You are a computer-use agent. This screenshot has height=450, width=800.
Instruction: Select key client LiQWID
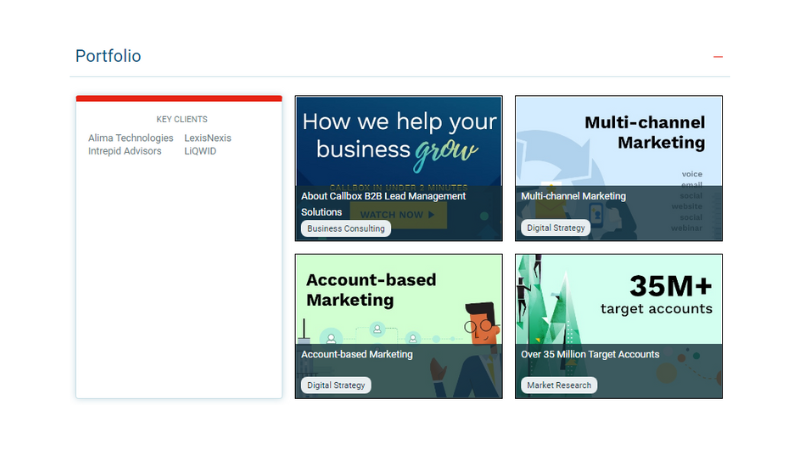pyautogui.click(x=200, y=151)
